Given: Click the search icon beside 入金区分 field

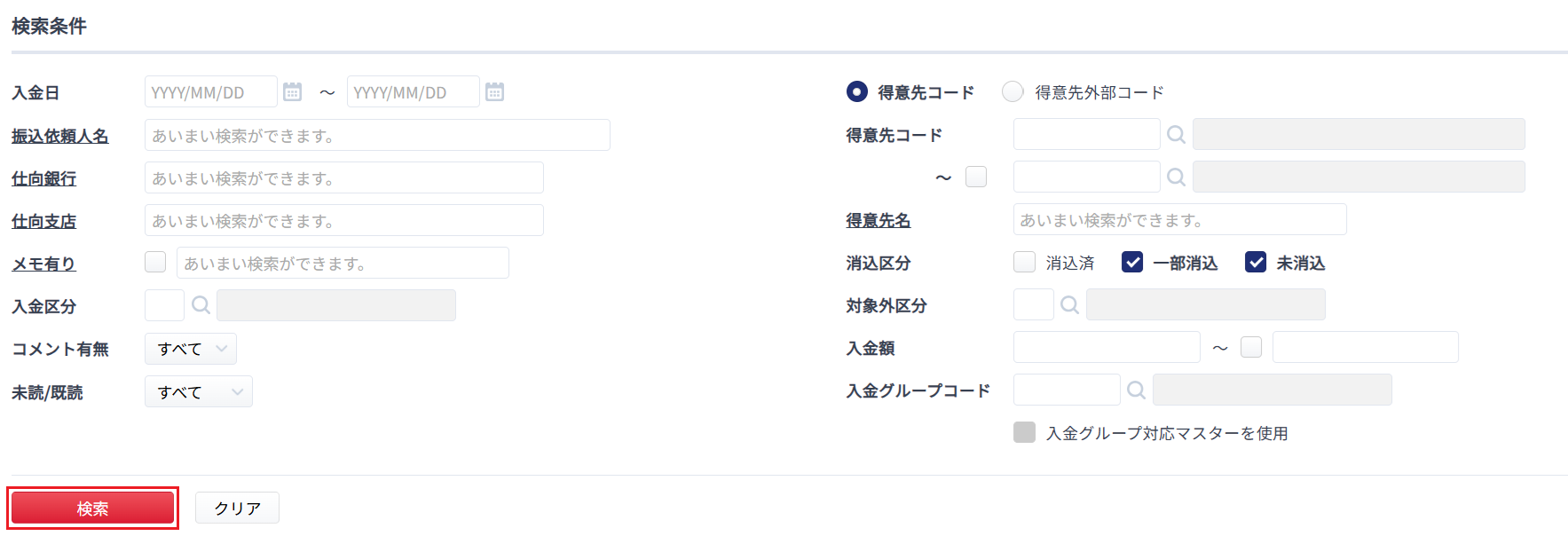Looking at the screenshot, I should 201,305.
